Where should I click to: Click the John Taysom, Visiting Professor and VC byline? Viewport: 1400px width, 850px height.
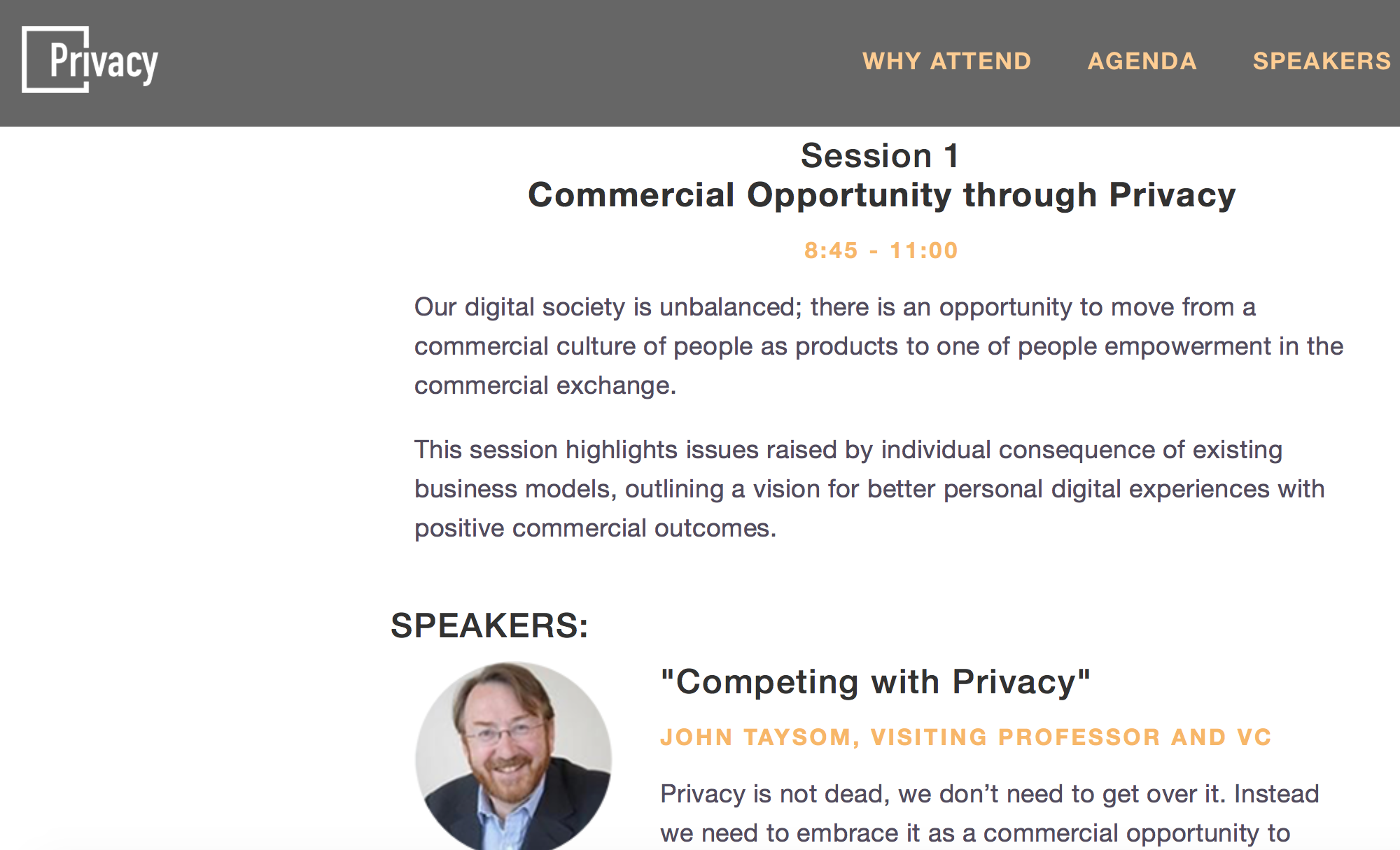(x=966, y=737)
